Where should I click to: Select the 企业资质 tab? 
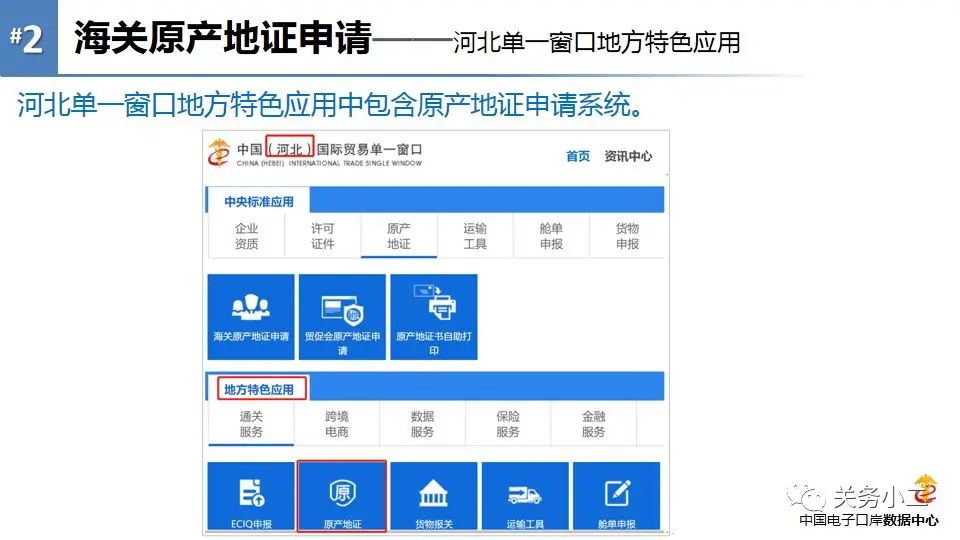pos(246,236)
